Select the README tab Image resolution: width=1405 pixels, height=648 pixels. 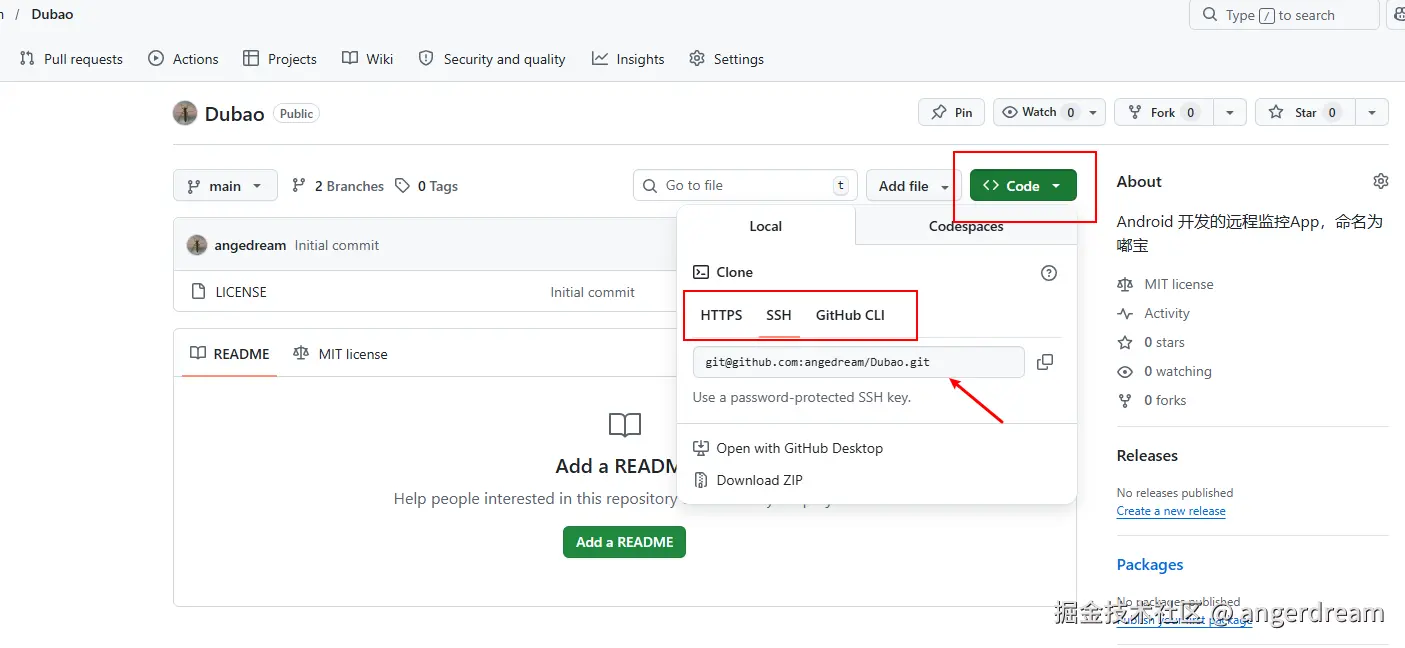coord(230,354)
